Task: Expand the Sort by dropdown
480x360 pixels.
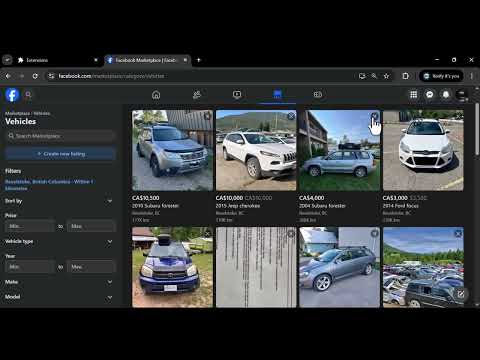Action: click(x=59, y=201)
